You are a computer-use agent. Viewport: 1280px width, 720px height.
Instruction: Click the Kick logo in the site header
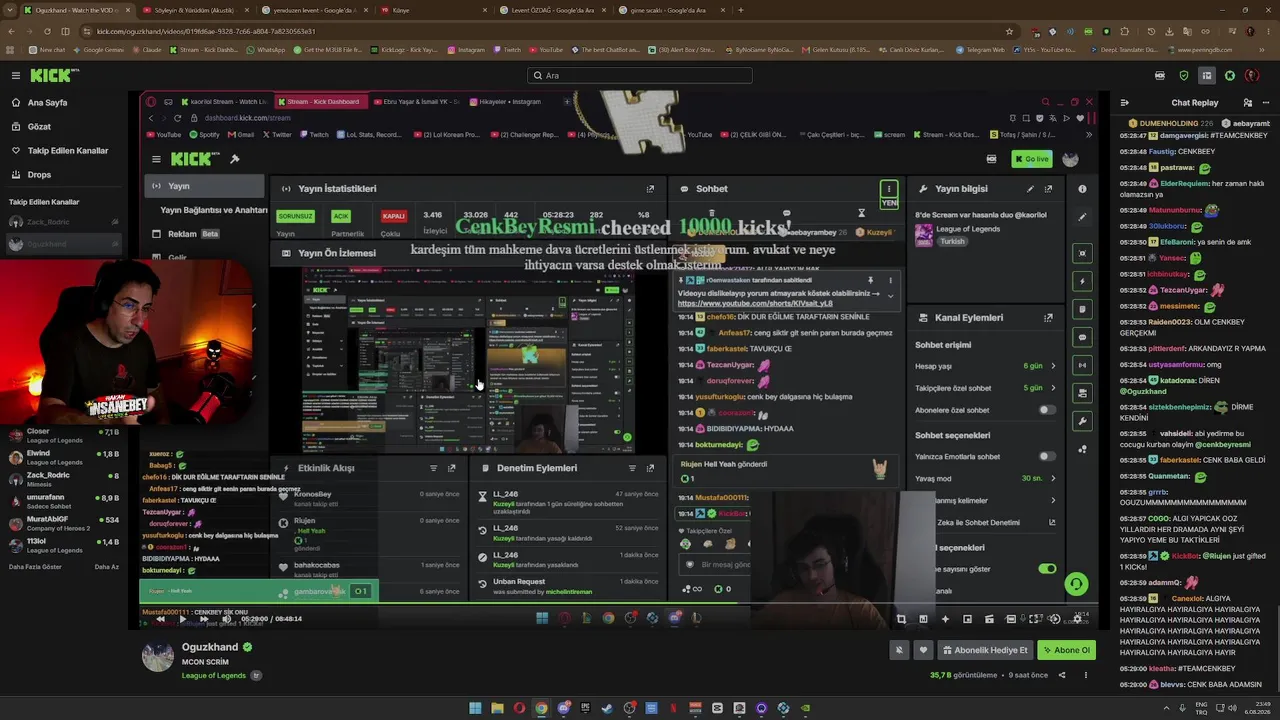click(52, 76)
